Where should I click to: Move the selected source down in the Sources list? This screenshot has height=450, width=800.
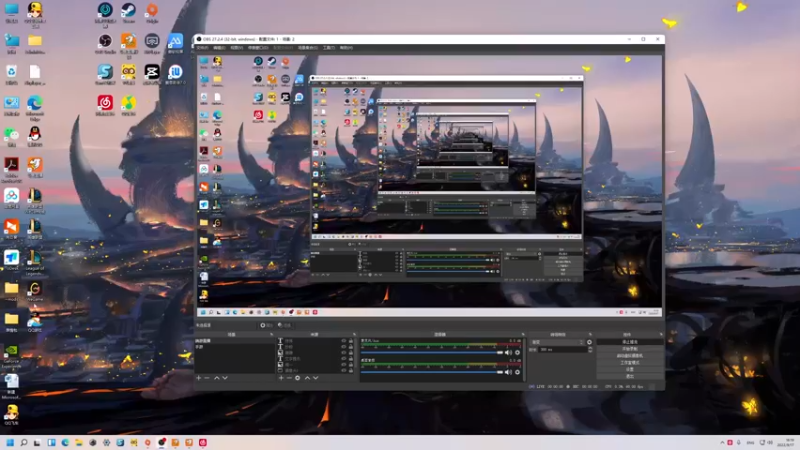(x=316, y=378)
